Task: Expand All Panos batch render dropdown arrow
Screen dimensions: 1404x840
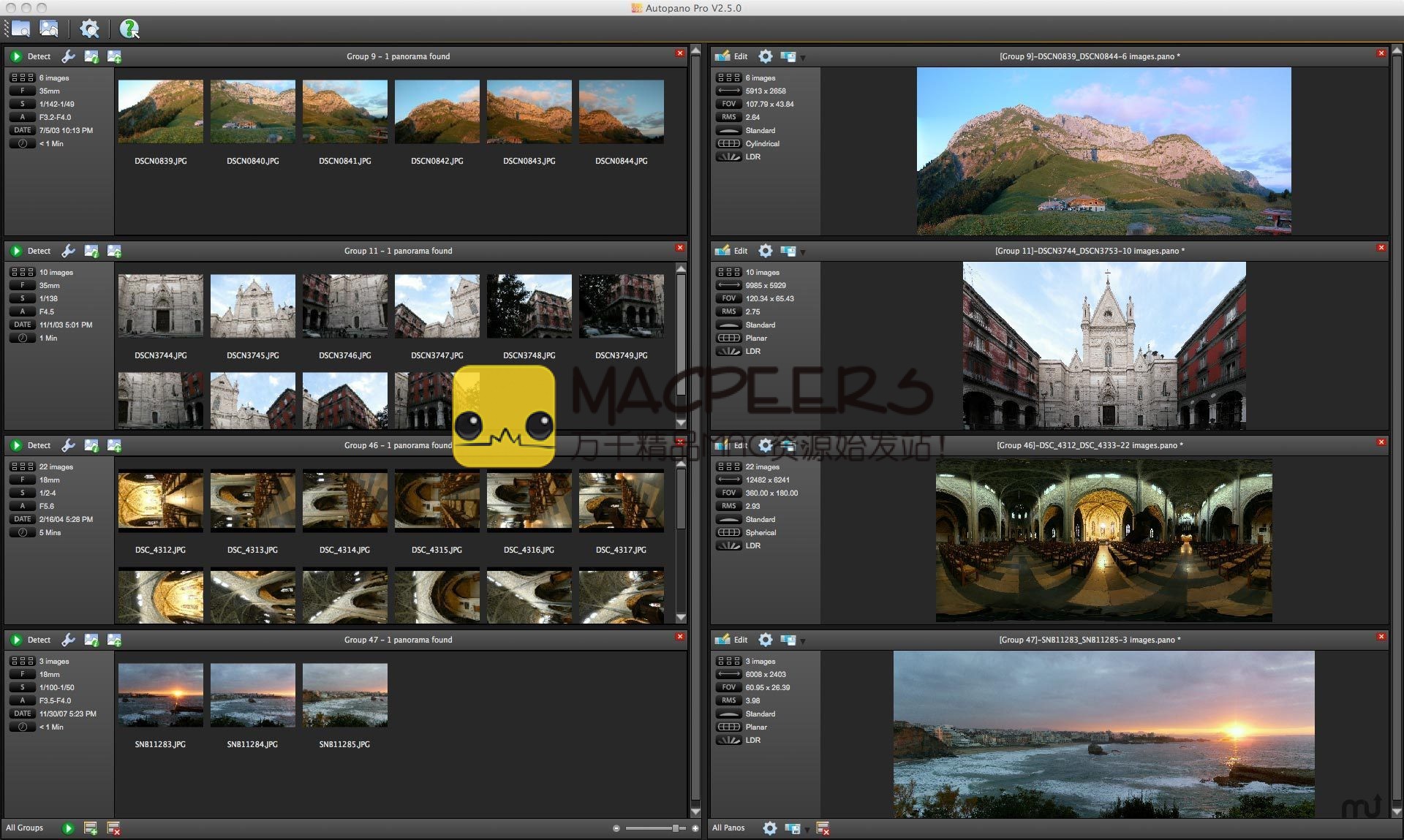Action: 807,830
